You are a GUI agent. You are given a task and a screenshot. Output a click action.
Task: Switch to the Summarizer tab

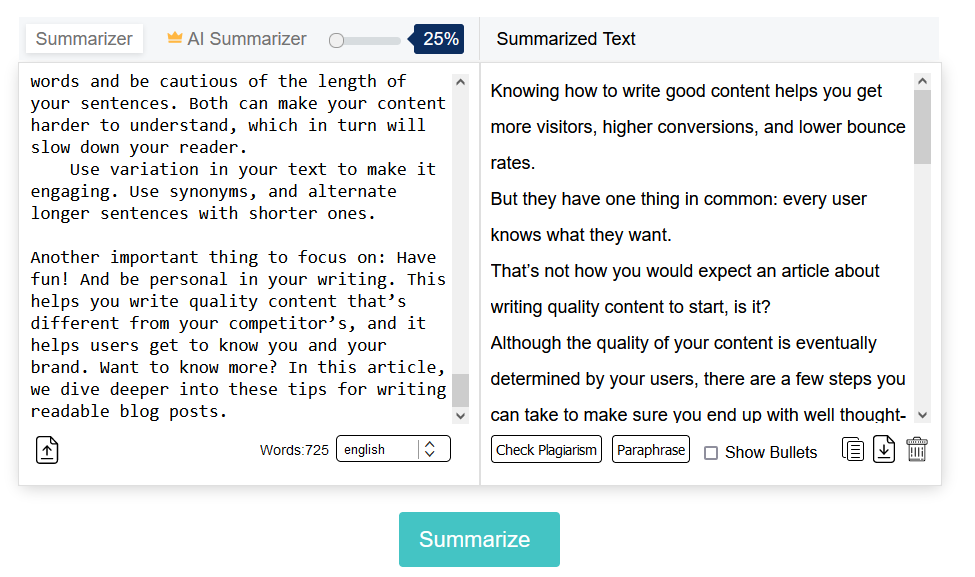84,39
